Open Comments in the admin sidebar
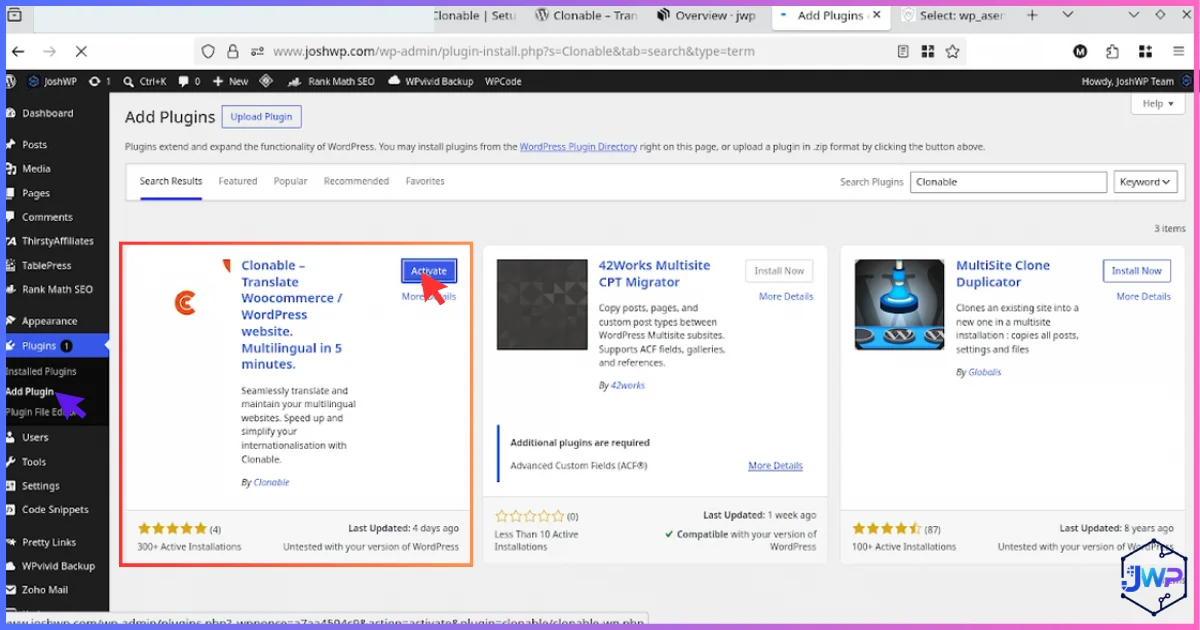The width and height of the screenshot is (1200, 630). click(47, 217)
